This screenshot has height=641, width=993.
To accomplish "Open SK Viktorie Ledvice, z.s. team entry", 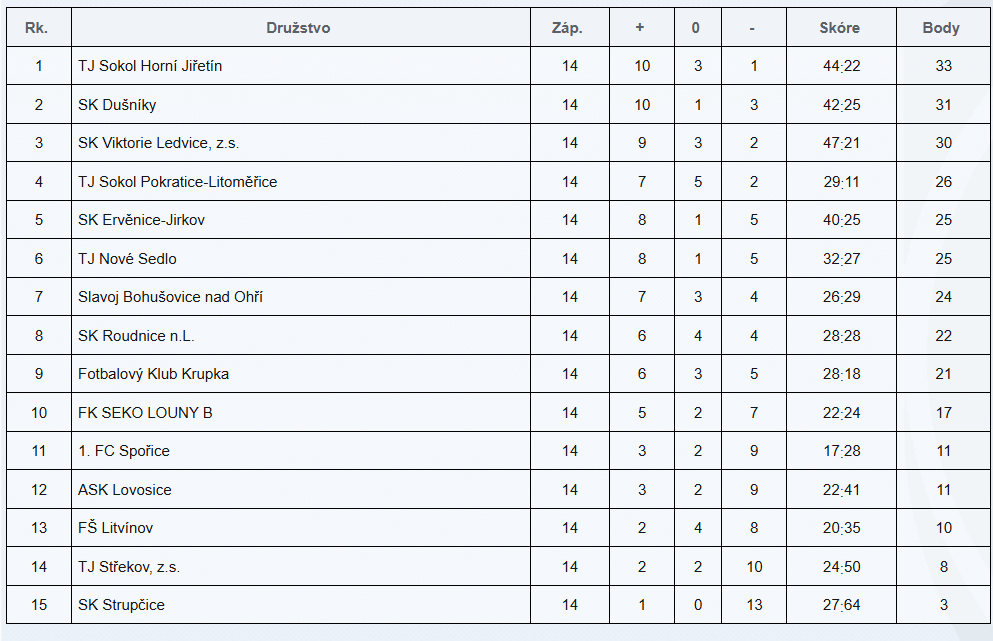I will 158,143.
